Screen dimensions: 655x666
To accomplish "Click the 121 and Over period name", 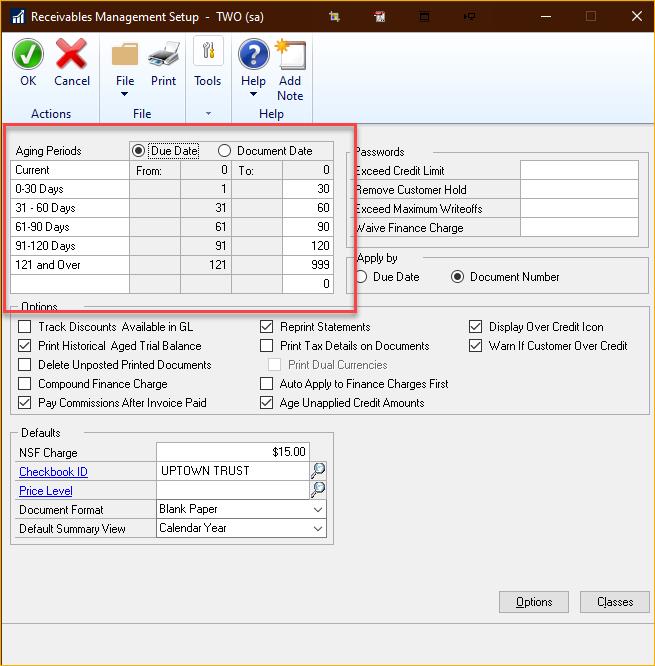I will (70, 265).
